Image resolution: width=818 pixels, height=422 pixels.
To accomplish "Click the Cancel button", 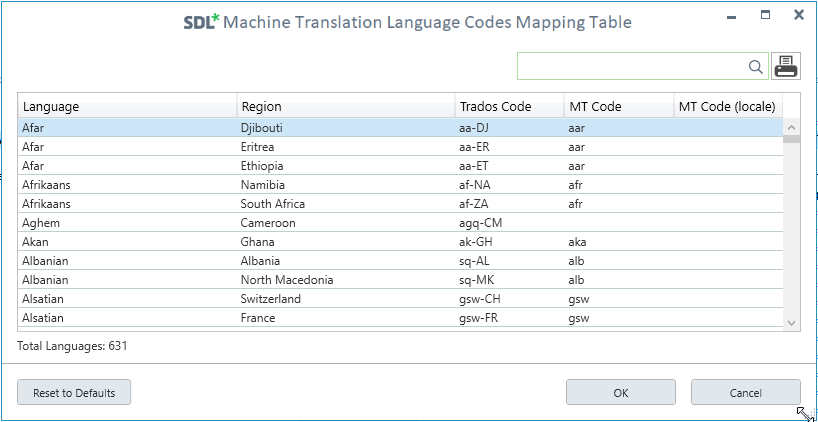I will pyautogui.click(x=746, y=392).
